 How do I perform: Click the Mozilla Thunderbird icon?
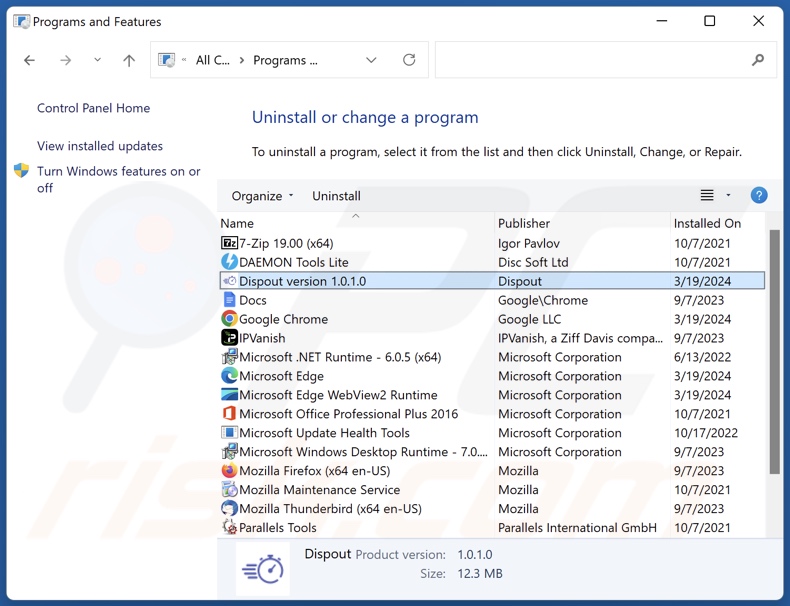click(229, 508)
